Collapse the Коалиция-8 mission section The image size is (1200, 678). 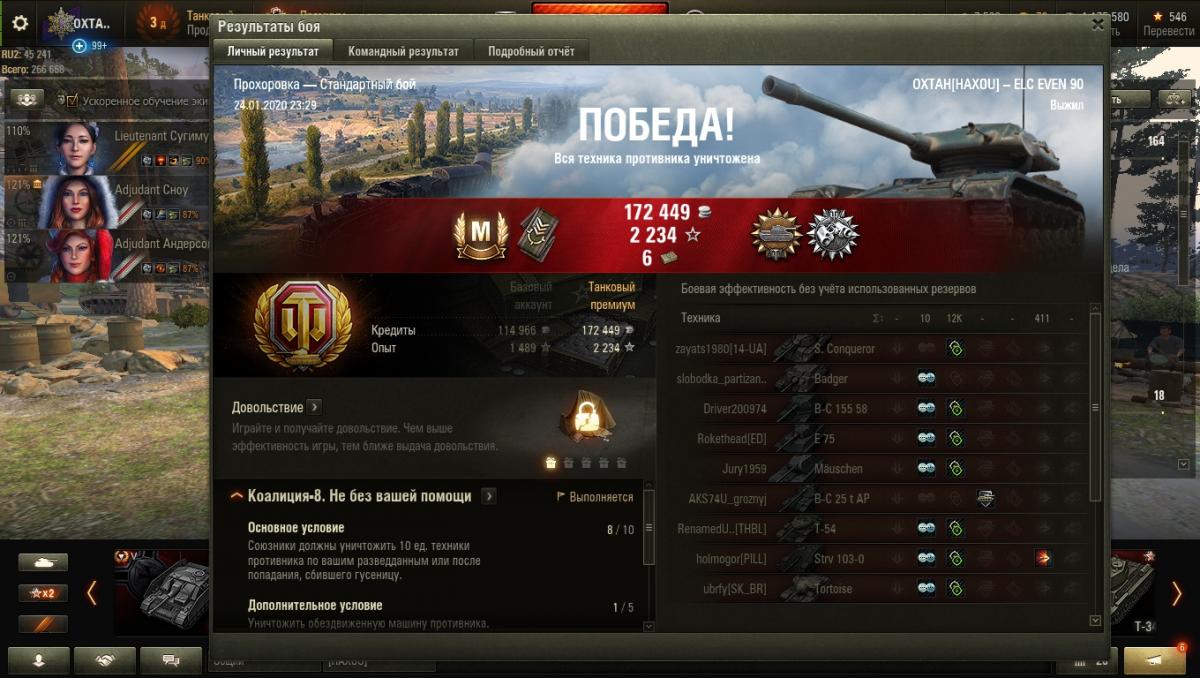pyautogui.click(x=237, y=496)
